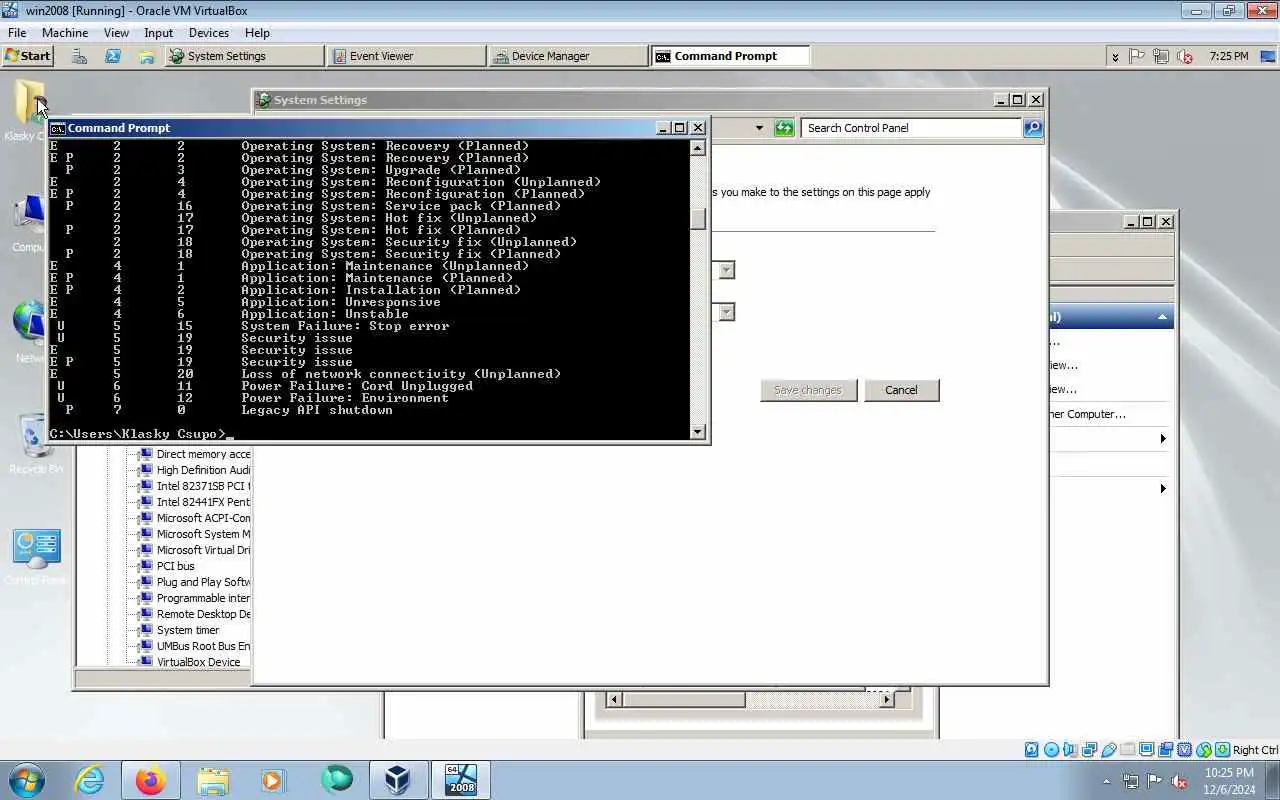The width and height of the screenshot is (1280, 800).
Task: Click Command Prompt scroll down arrow
Action: pos(698,432)
